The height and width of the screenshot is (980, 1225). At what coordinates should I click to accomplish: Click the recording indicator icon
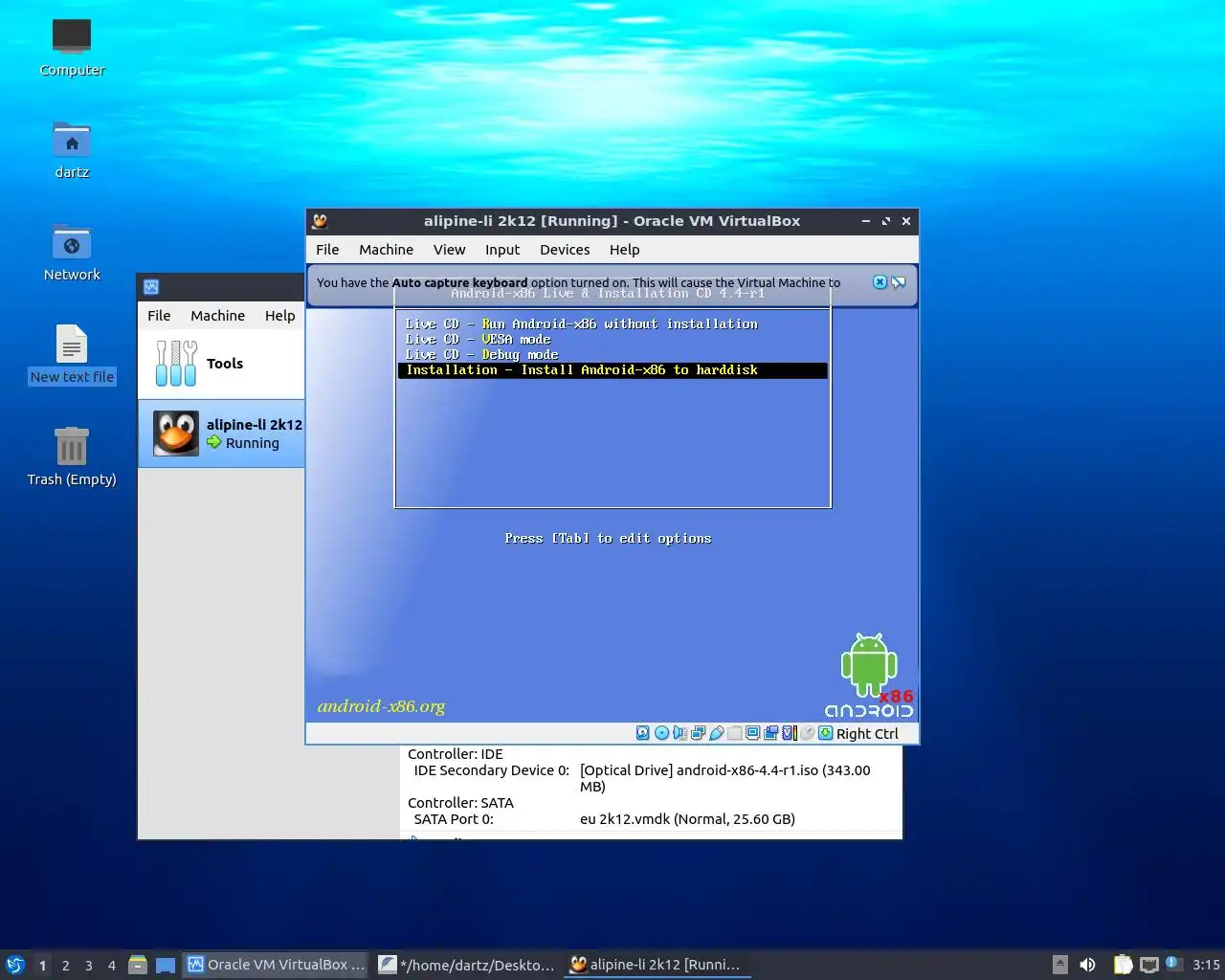pos(770,733)
